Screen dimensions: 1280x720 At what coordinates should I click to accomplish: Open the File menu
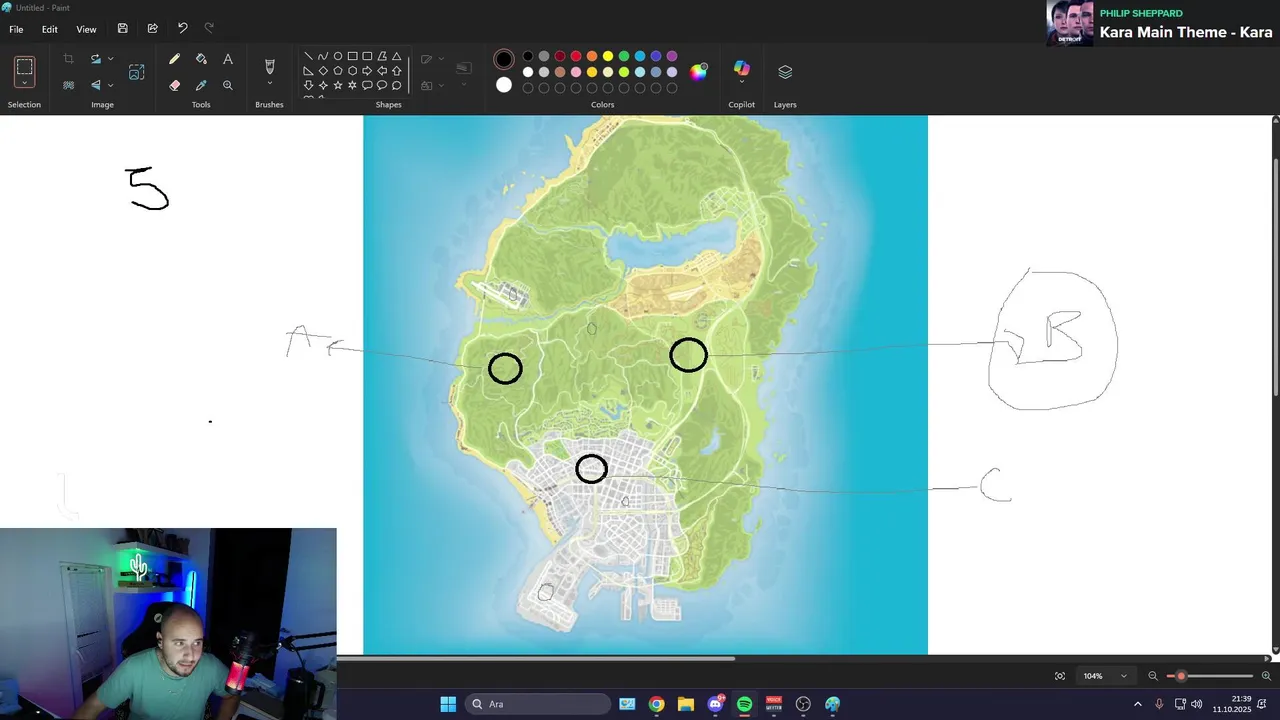17,29
